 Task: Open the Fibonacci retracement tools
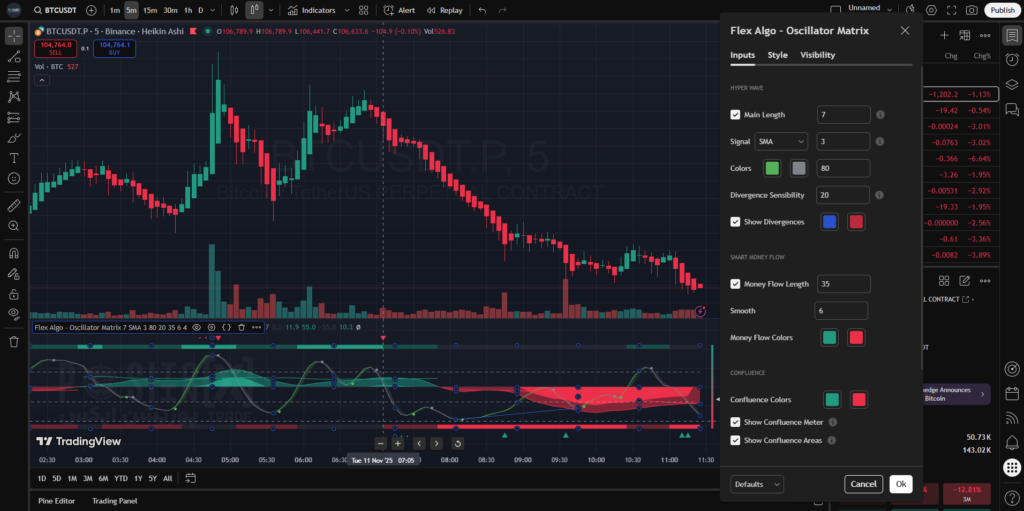[14, 77]
